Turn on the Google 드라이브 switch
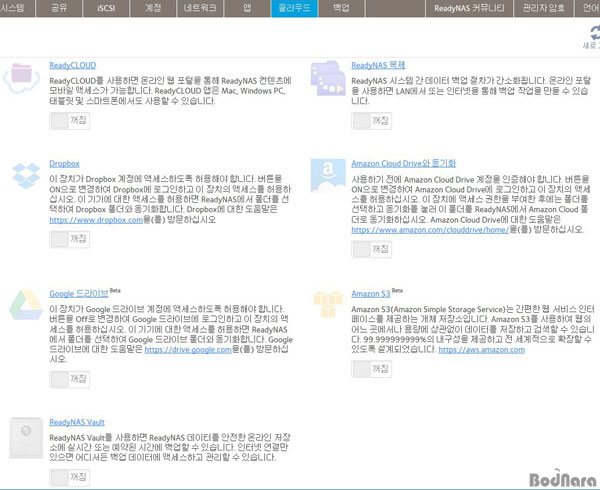This screenshot has width=600, height=490. 70,379
